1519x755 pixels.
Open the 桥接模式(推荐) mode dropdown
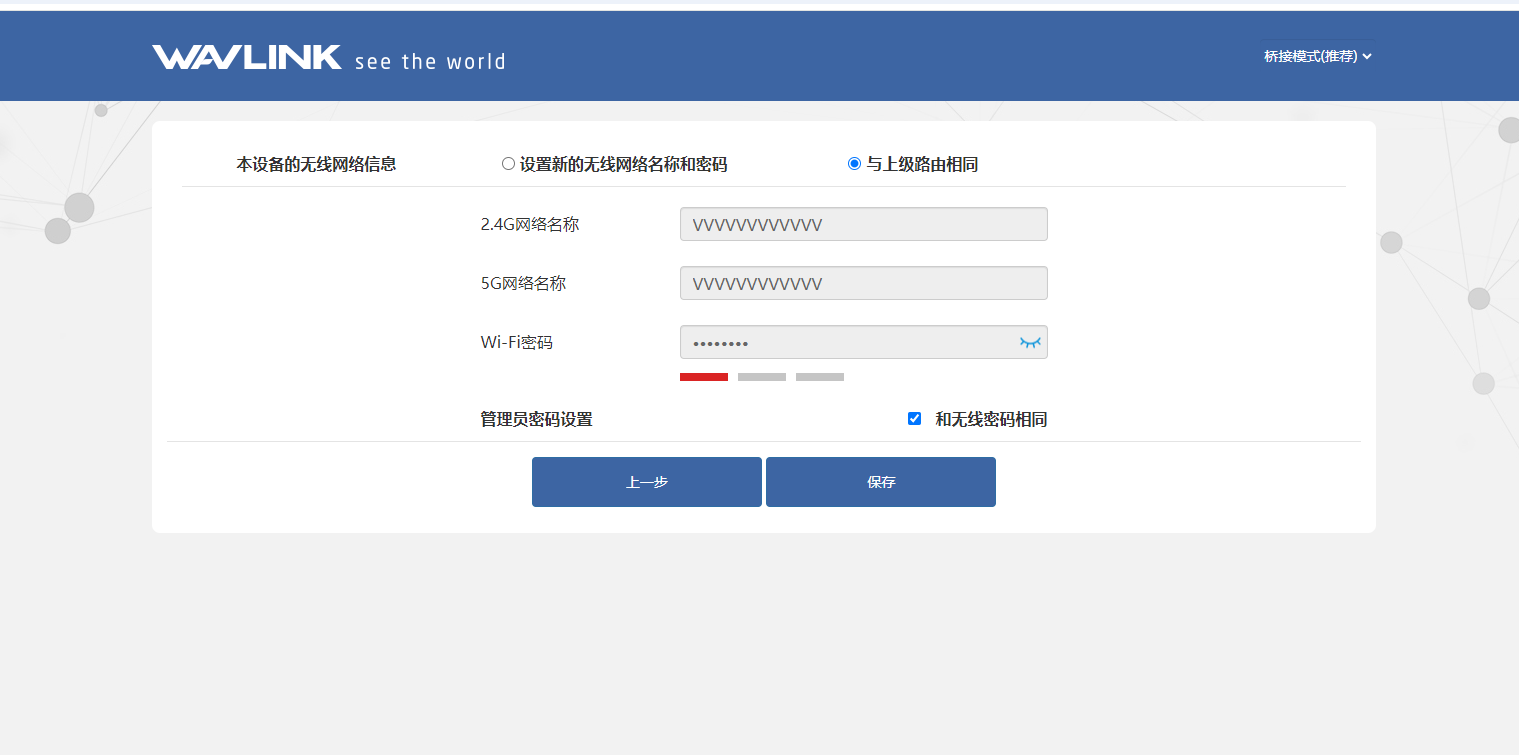1310,57
